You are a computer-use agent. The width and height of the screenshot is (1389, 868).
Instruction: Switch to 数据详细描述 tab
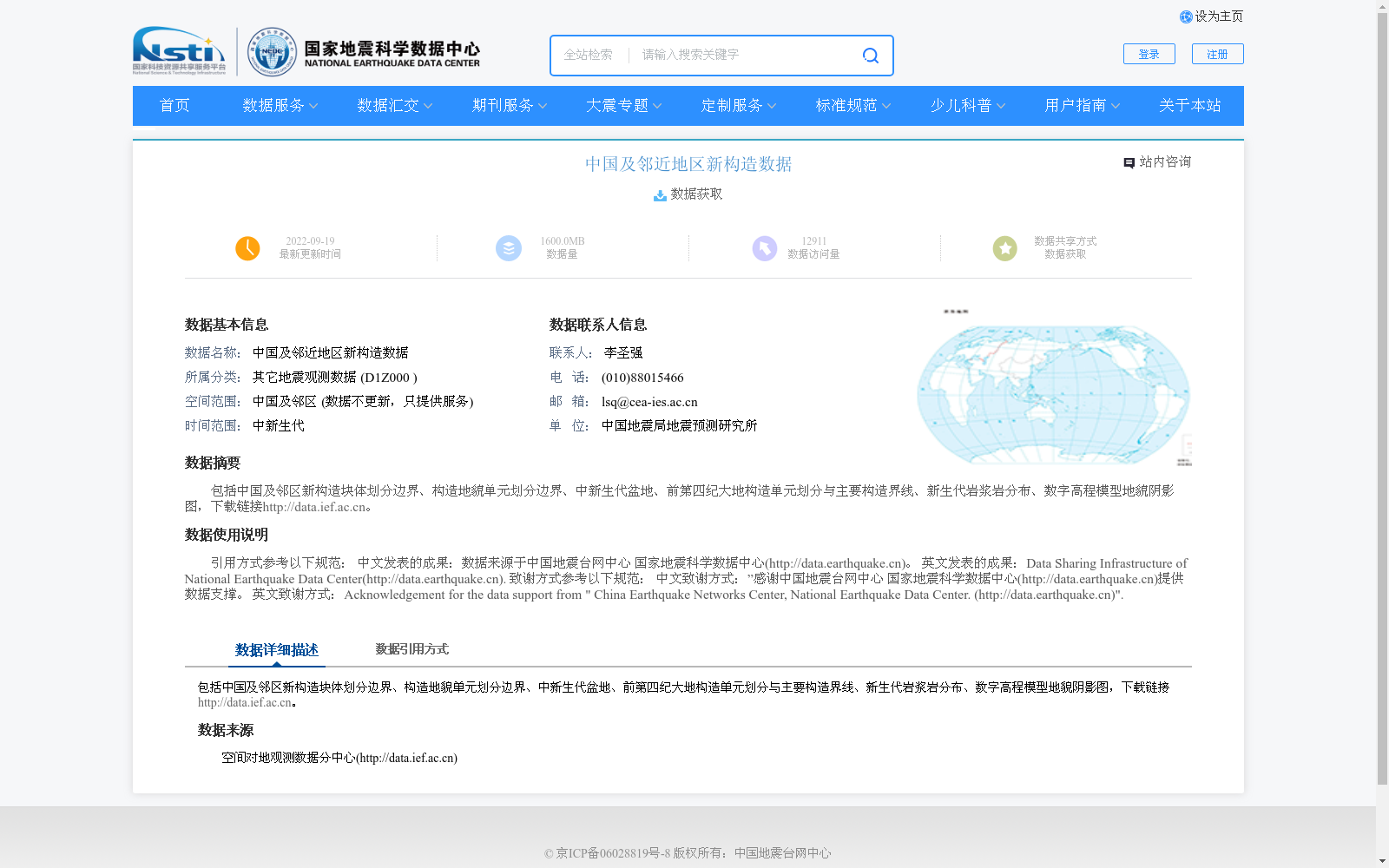pos(277,650)
